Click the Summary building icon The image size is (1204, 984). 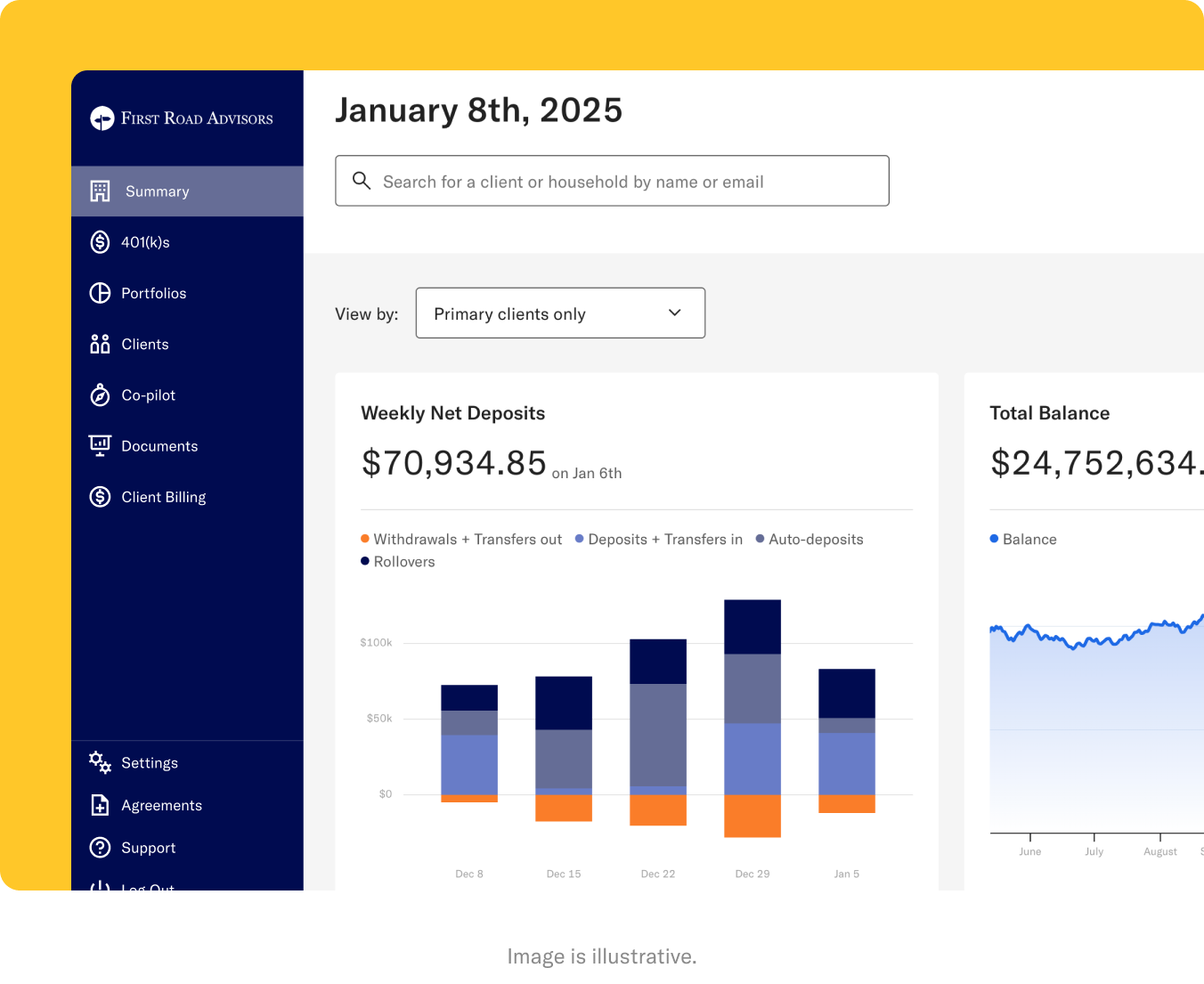[100, 191]
